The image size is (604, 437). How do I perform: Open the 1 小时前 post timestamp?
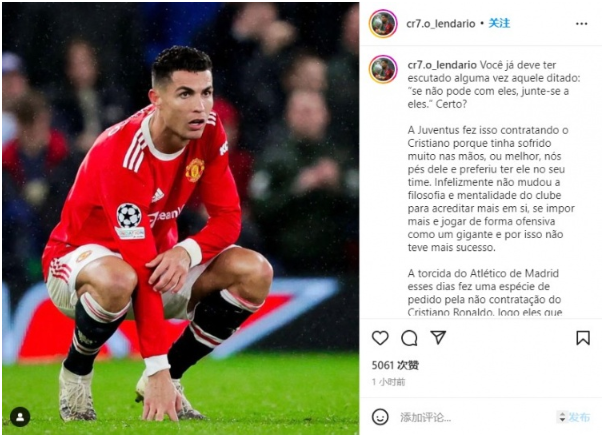389,382
